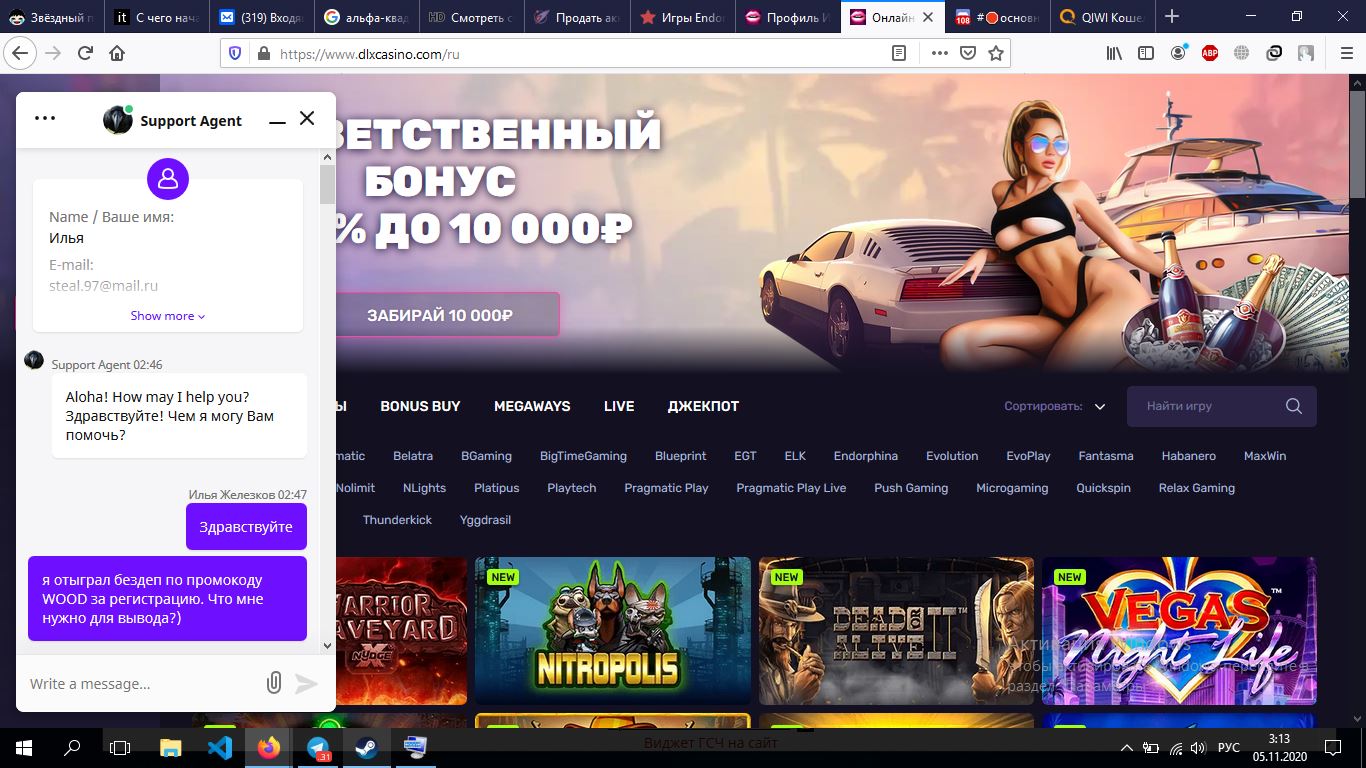This screenshot has height=768, width=1366.
Task: Click the volume icon in system tray
Action: [1196, 747]
